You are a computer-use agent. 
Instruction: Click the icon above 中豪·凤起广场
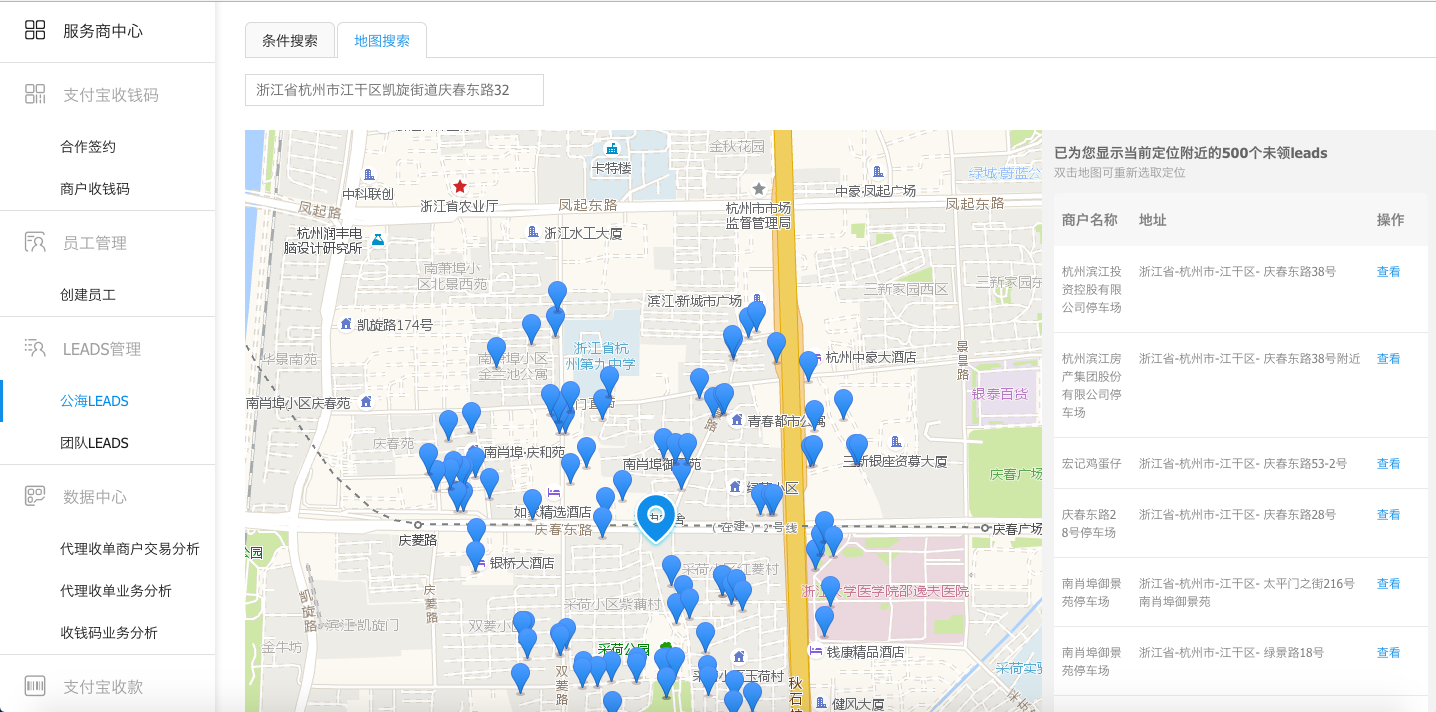click(x=877, y=172)
